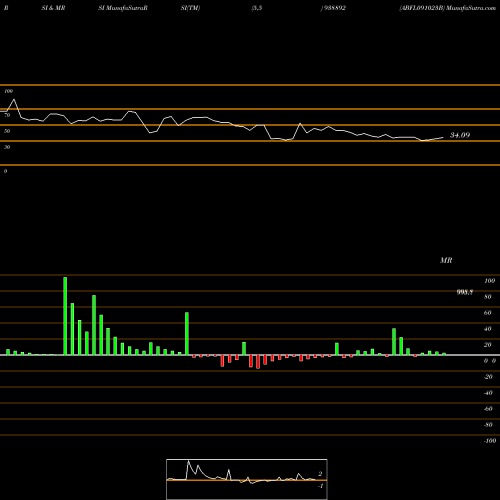Click the mini chart value 2

pos(320,474)
